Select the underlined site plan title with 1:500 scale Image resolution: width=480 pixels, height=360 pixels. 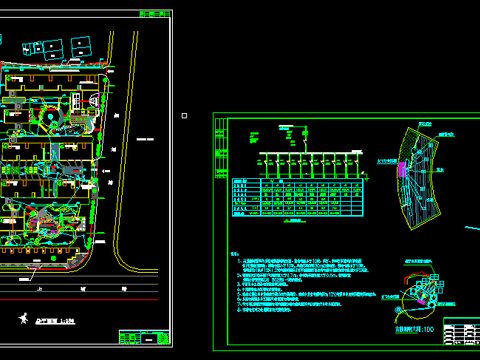tap(55, 321)
